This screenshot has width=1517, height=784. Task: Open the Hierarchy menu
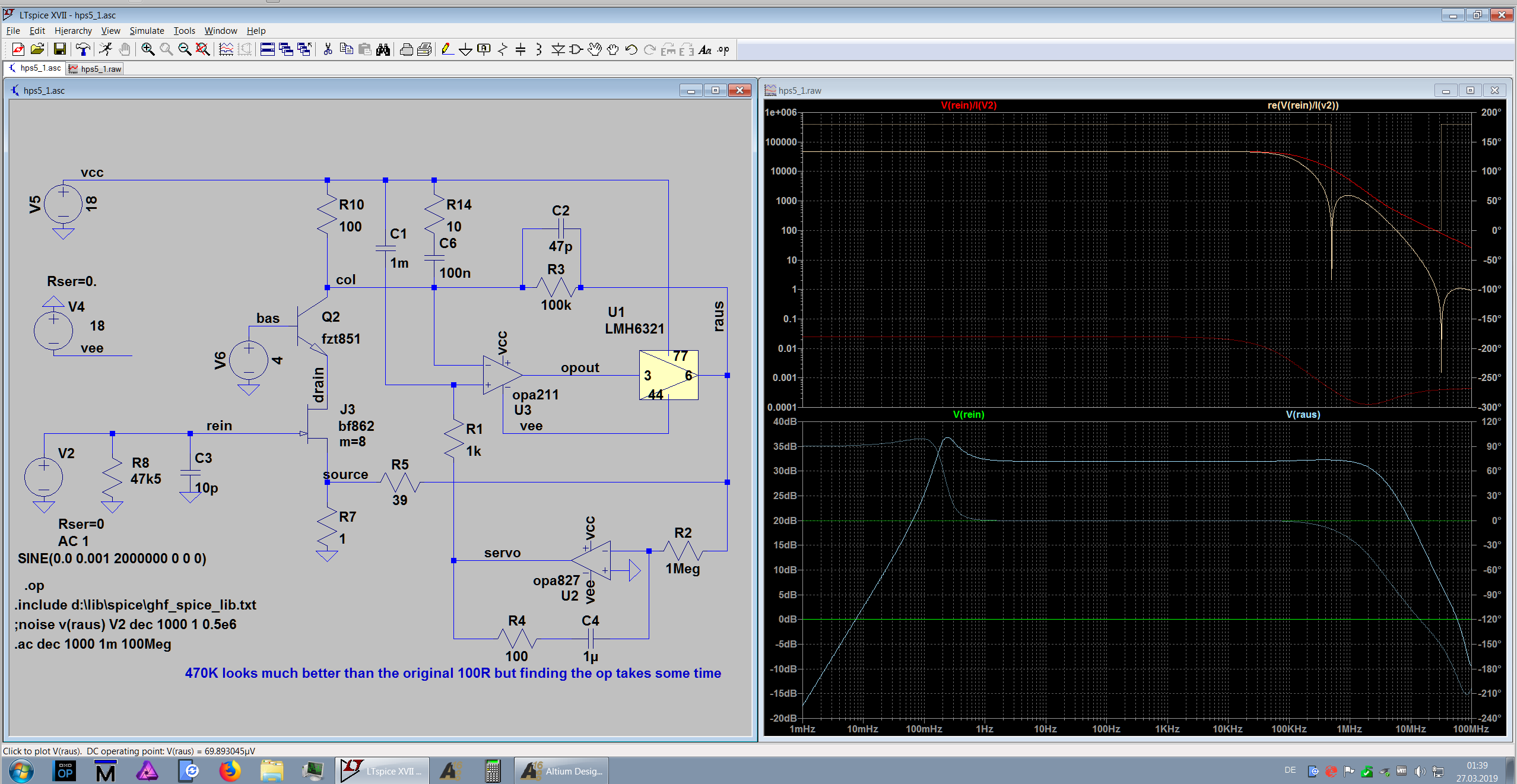click(x=73, y=30)
